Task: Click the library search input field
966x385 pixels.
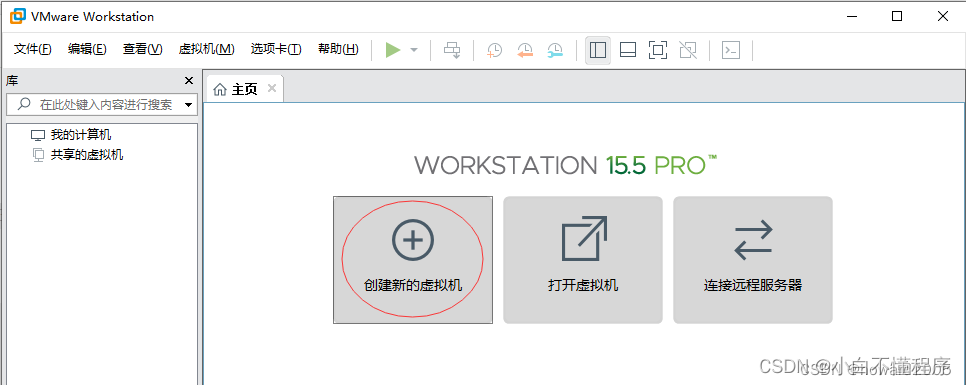Action: click(x=101, y=105)
